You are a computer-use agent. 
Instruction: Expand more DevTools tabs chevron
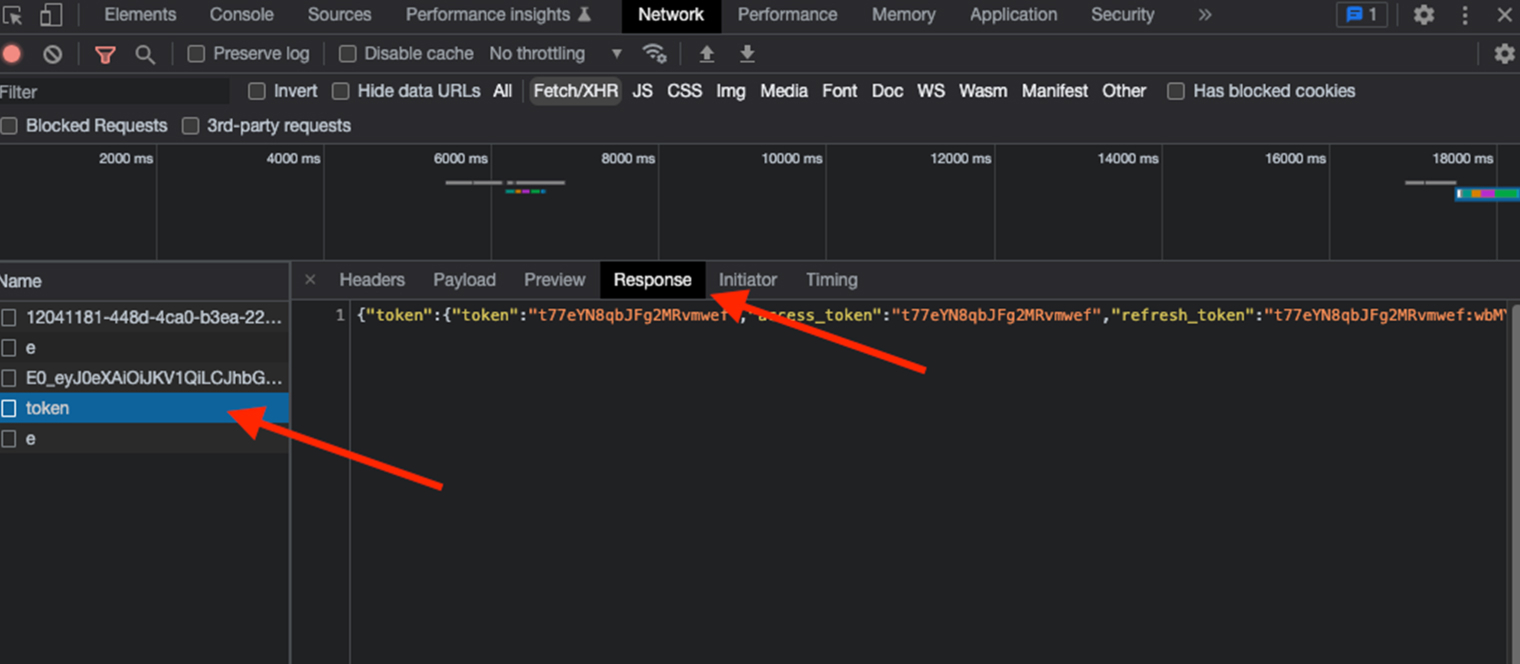[1204, 15]
